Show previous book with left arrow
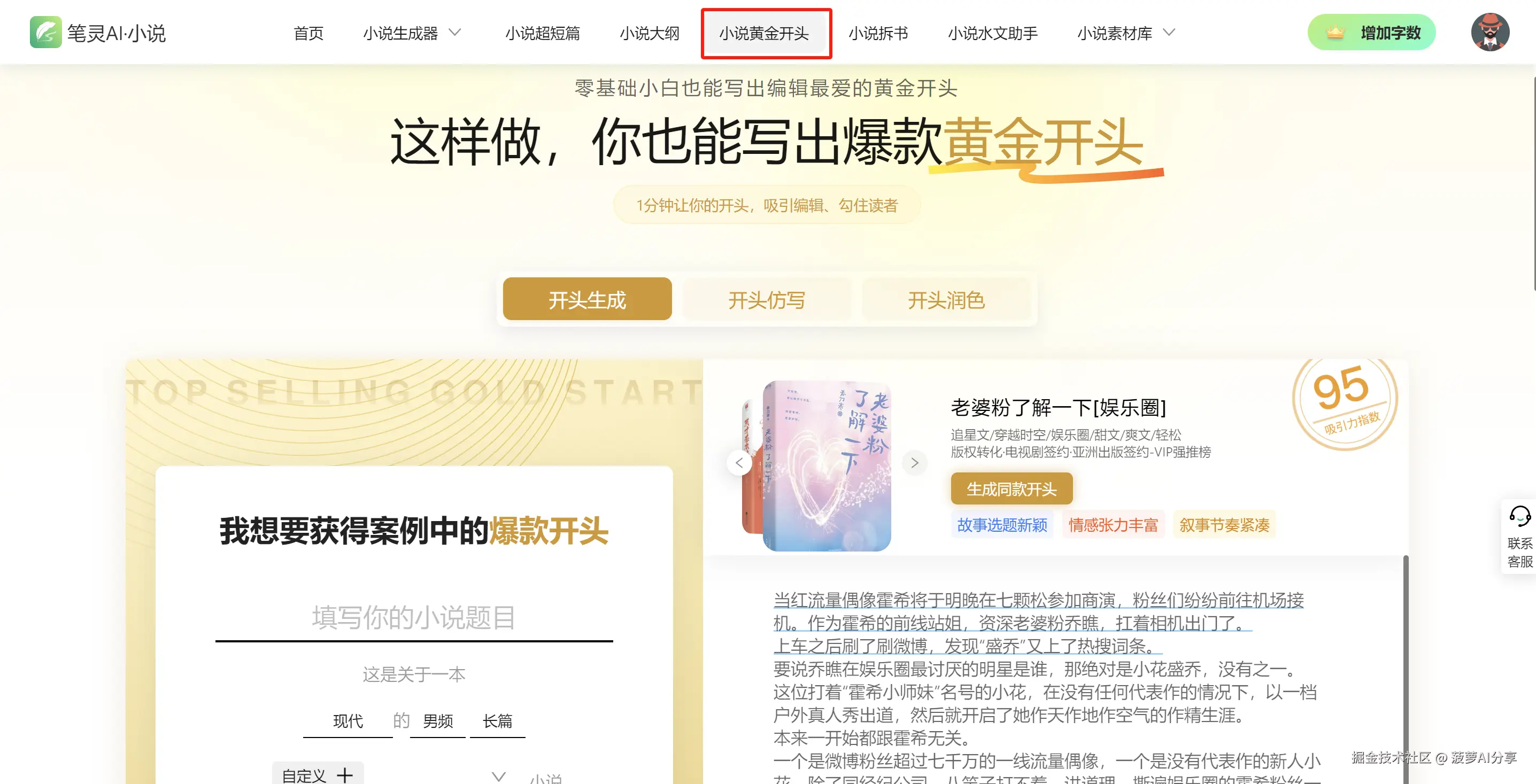Image resolution: width=1536 pixels, height=784 pixels. [x=739, y=463]
